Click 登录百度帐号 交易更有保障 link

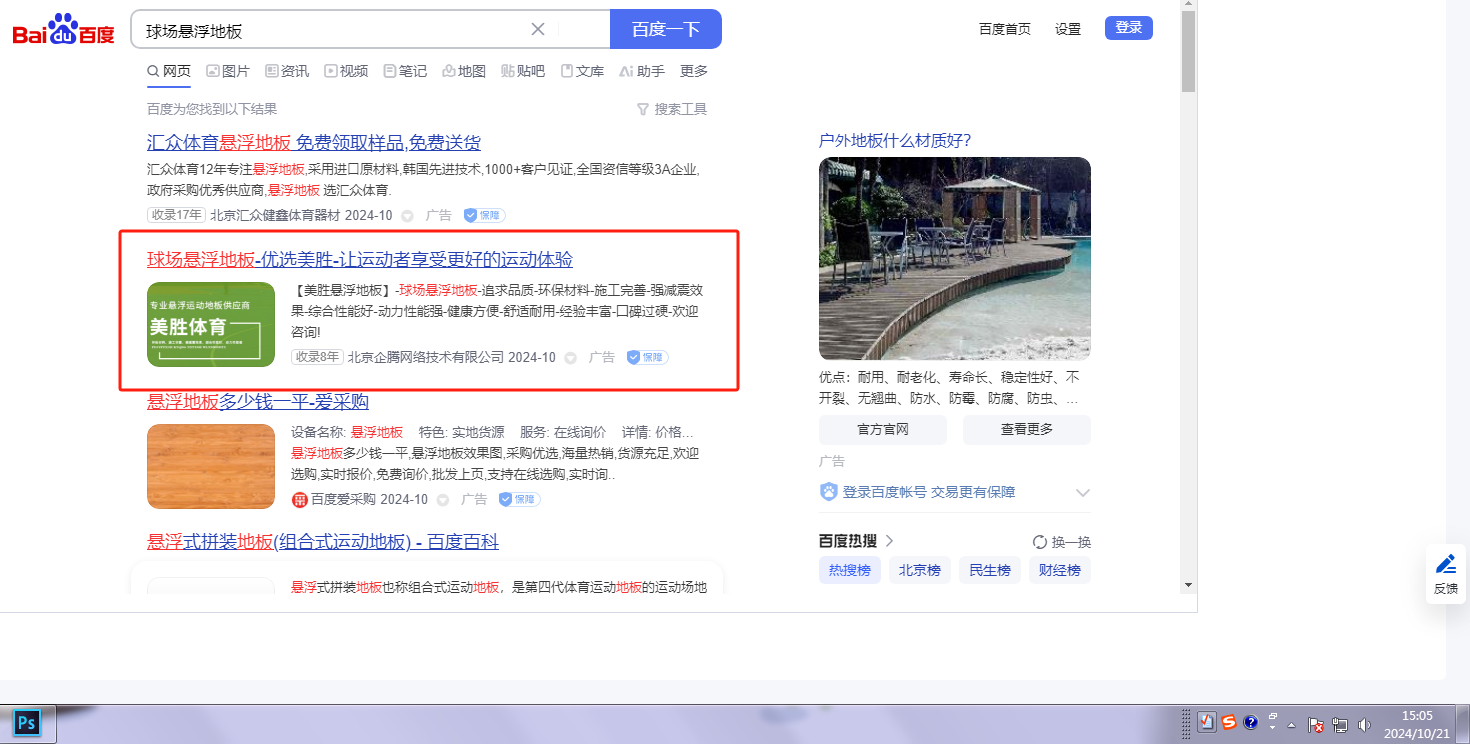(929, 492)
